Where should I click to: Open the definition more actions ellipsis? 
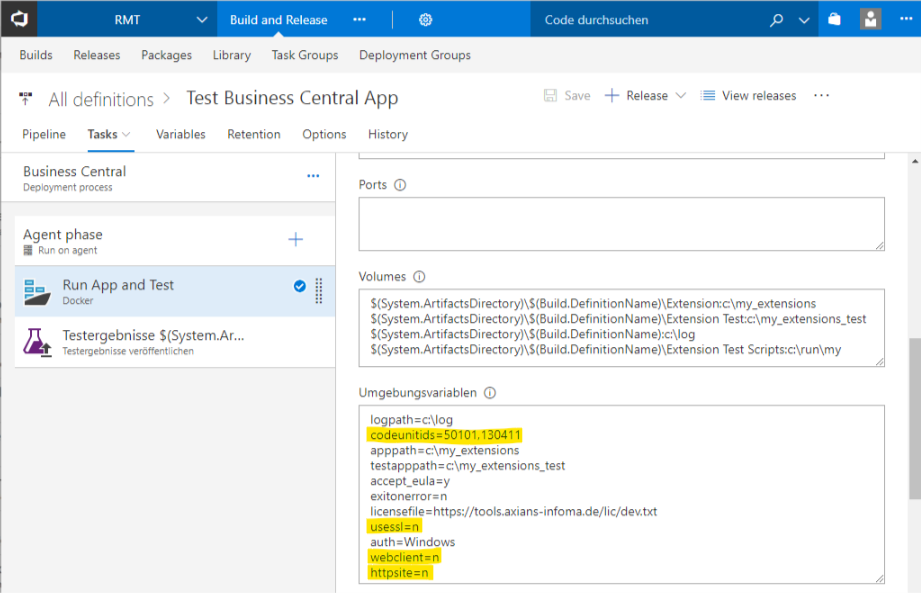tap(821, 96)
